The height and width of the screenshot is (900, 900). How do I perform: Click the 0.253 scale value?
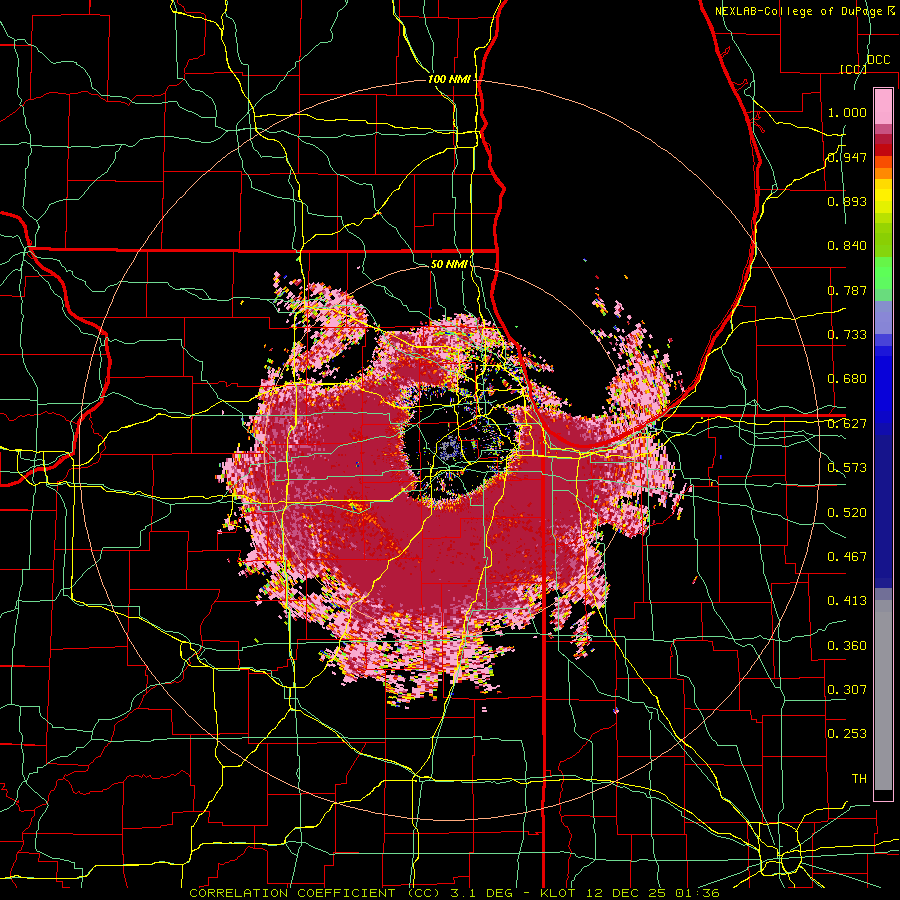pos(847,734)
